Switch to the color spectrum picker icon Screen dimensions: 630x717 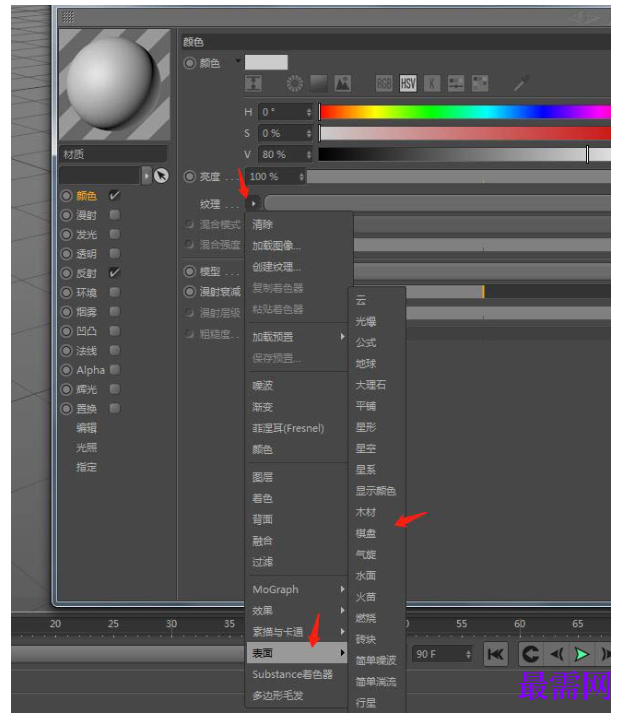click(x=319, y=84)
